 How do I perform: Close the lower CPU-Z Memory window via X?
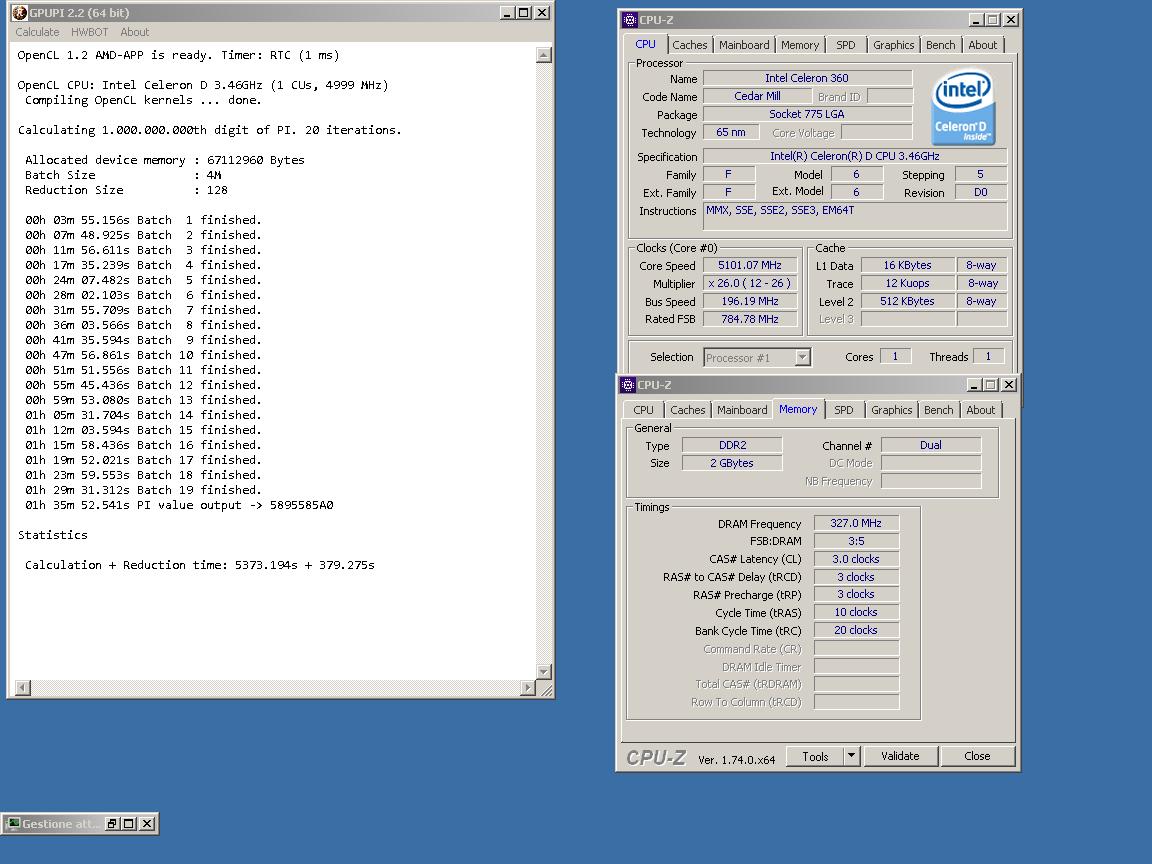coord(1009,385)
